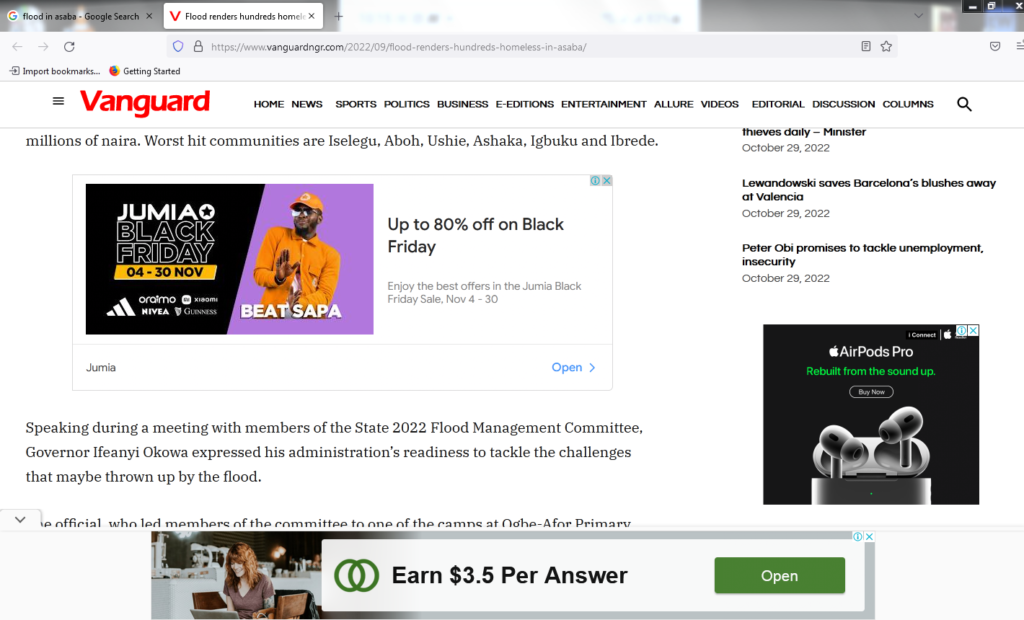The image size is (1024, 620).
Task: Close the Jumia Black Friday ad
Action: click(607, 180)
